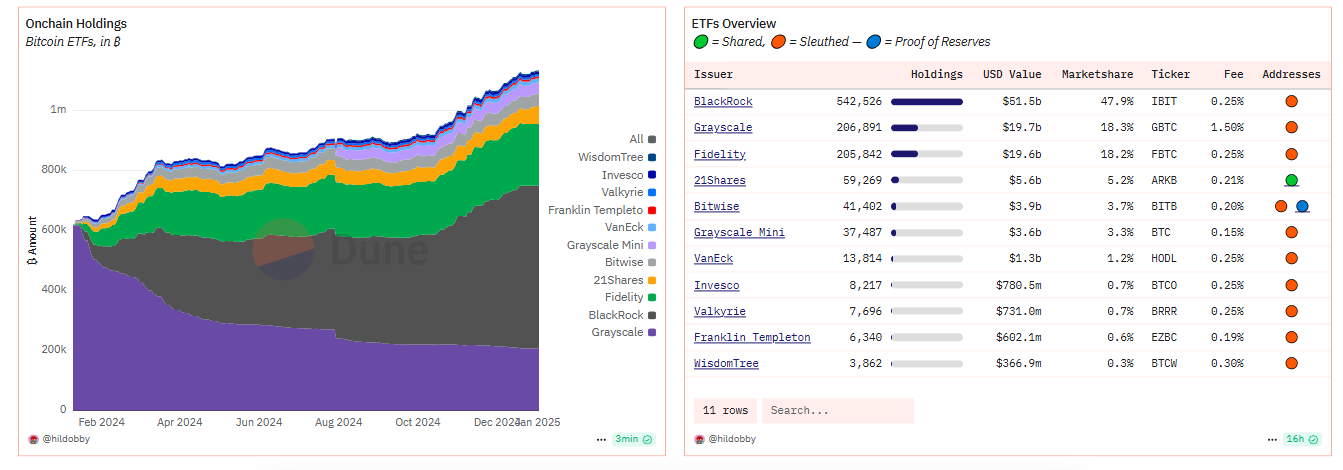The width and height of the screenshot is (1343, 470).
Task: Click the orange address icon in Bitwise row
Action: tap(1281, 206)
